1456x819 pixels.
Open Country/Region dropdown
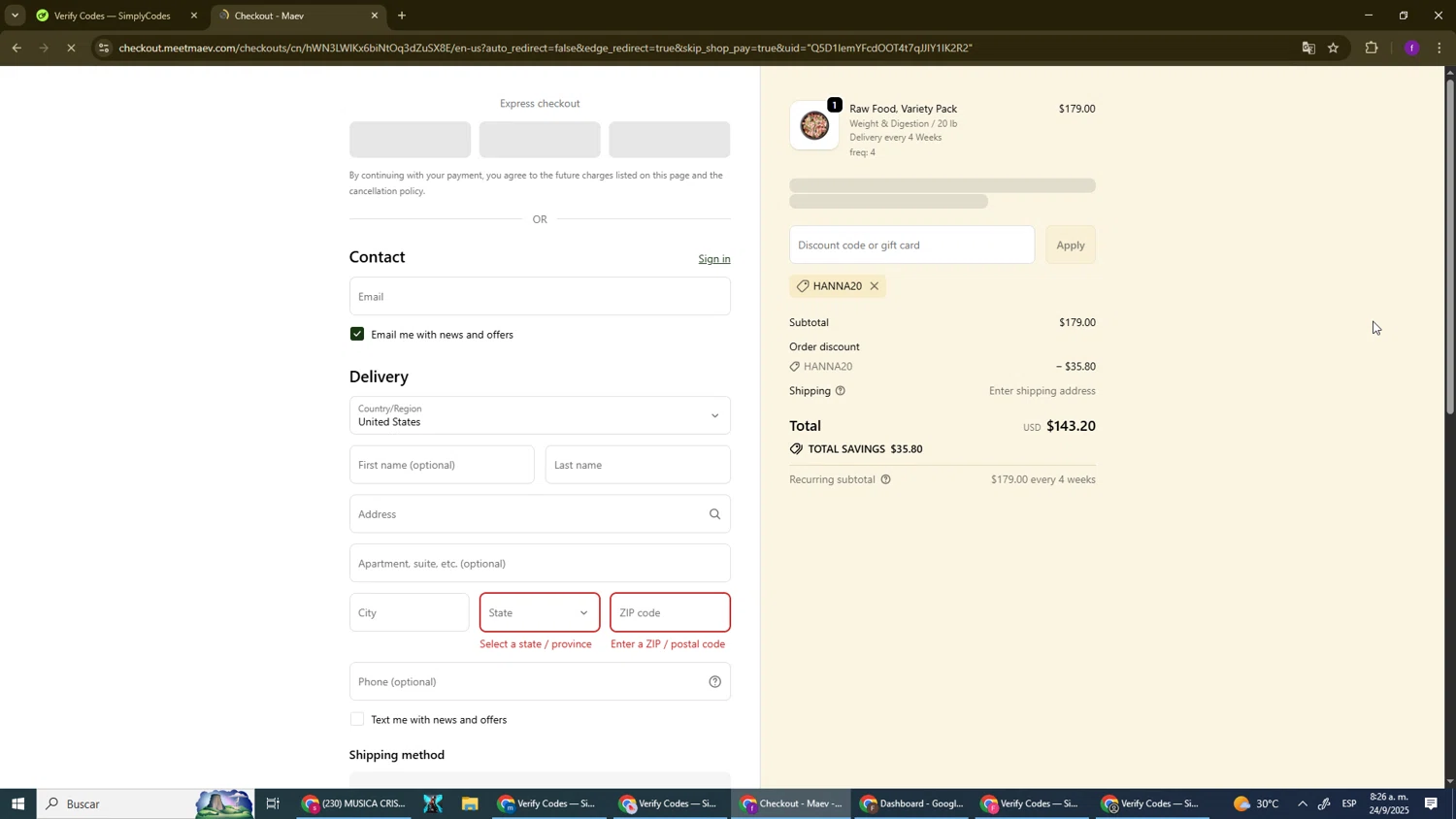540,415
